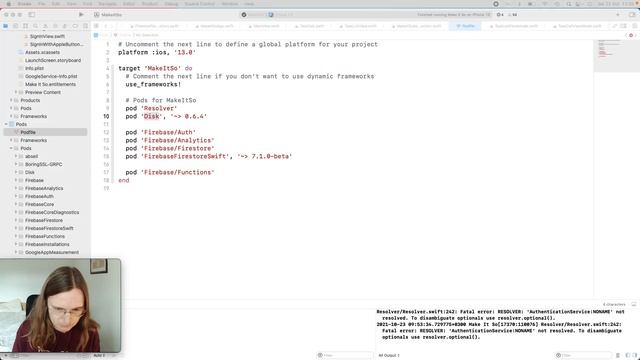Viewport: 640px width, 360px height.
Task: Click the add editor on right icon
Action: coord(634,26)
